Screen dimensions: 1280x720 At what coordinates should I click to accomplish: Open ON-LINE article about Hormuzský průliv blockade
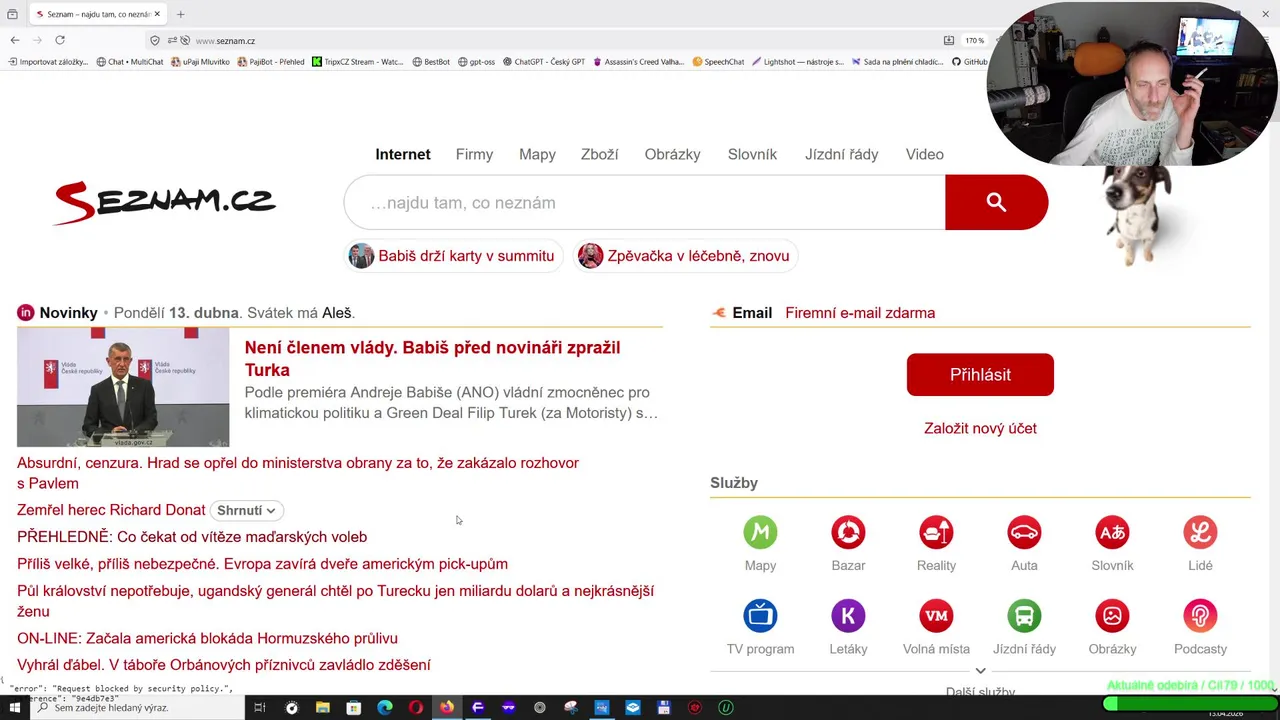click(x=207, y=638)
